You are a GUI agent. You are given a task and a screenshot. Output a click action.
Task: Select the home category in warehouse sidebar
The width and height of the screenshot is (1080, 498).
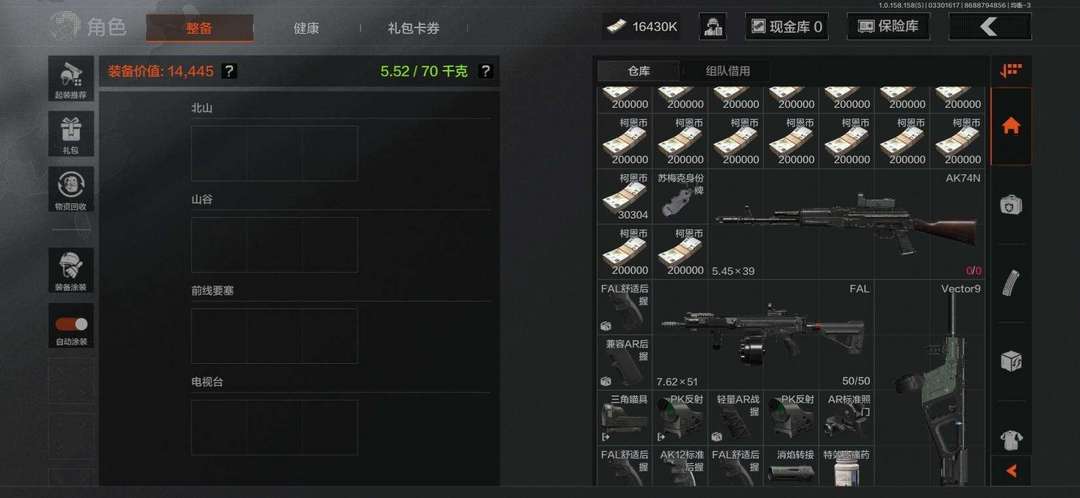click(x=1010, y=126)
